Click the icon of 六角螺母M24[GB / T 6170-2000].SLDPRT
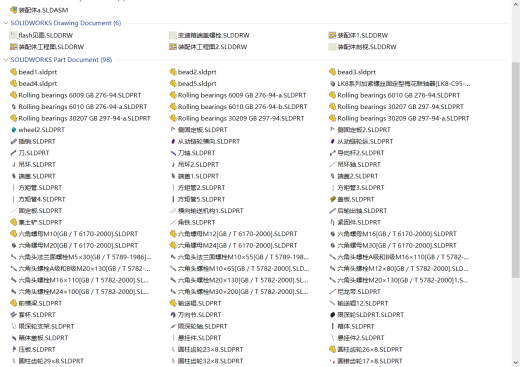 click(x=173, y=246)
